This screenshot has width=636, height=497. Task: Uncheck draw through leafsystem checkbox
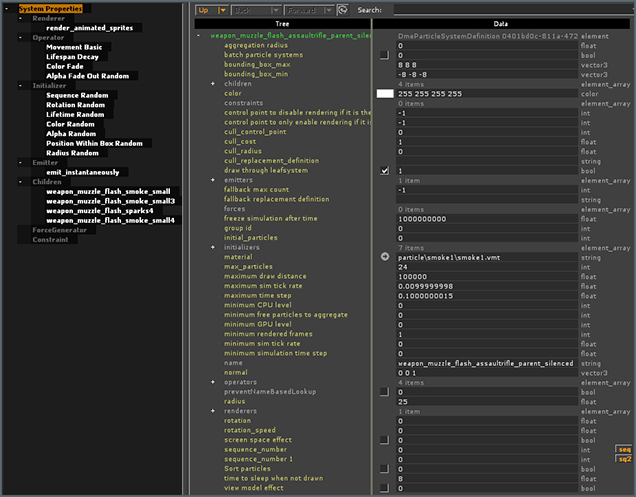point(385,171)
